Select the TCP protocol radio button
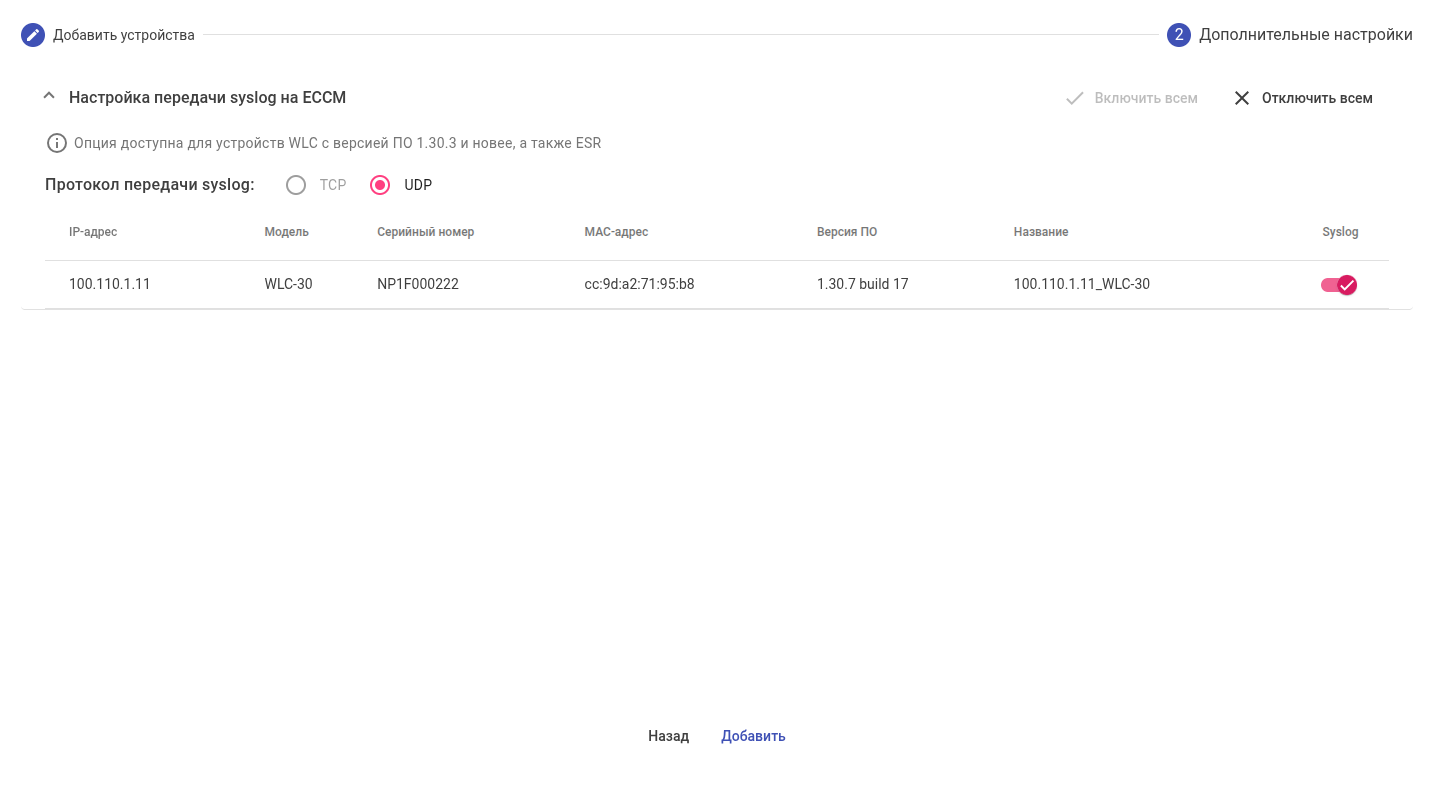 click(x=296, y=185)
